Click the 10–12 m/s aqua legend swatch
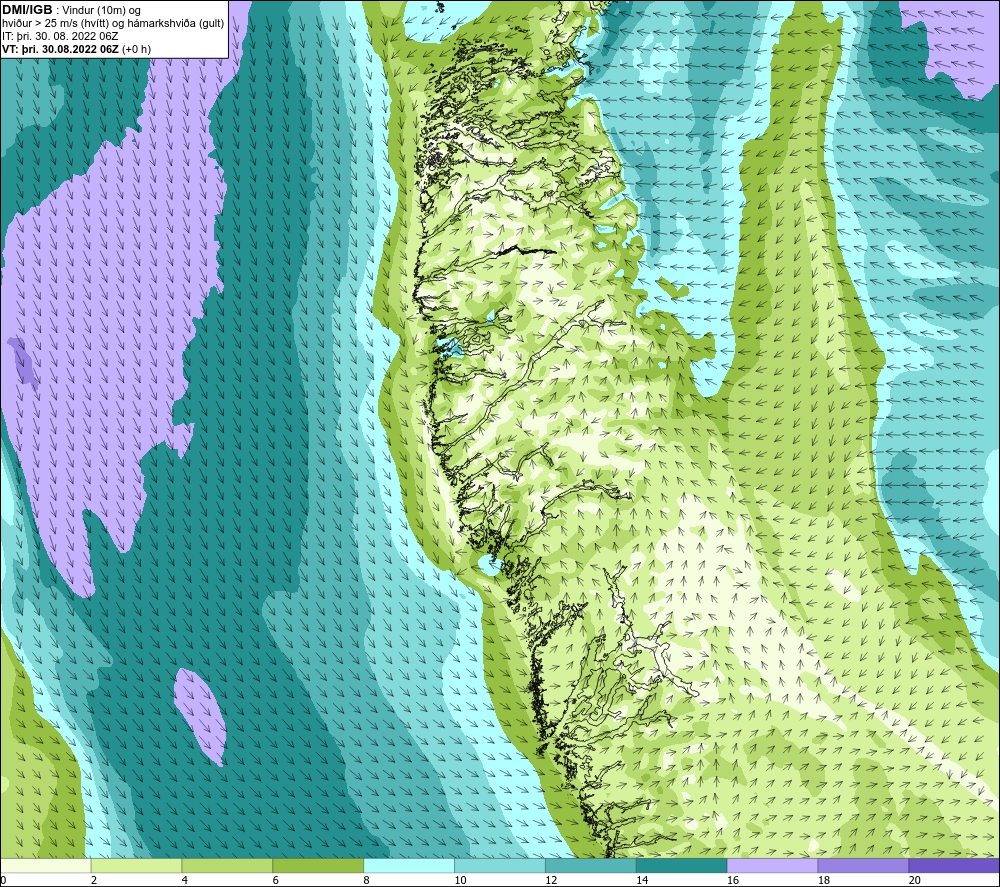 click(x=499, y=865)
